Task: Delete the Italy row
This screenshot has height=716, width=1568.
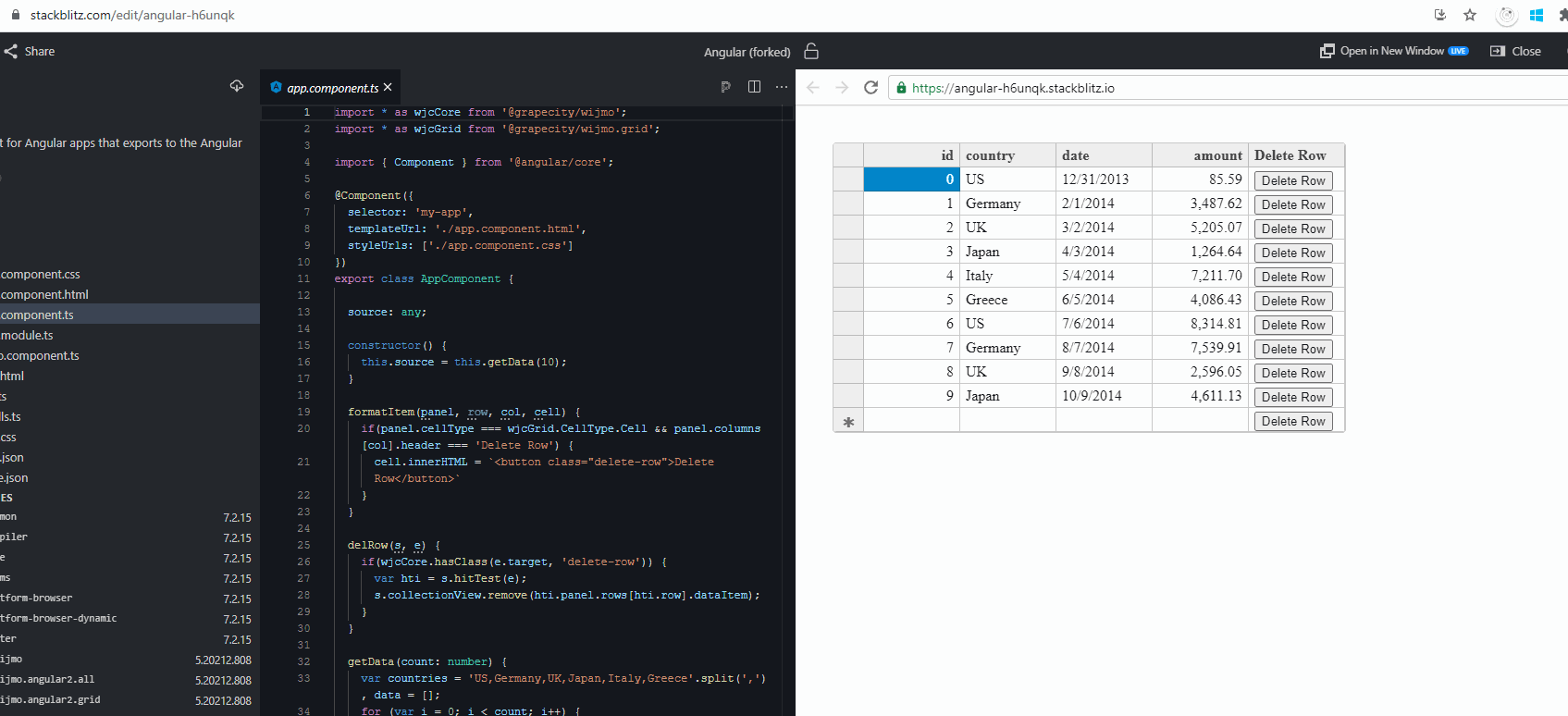Action: pos(1293,277)
